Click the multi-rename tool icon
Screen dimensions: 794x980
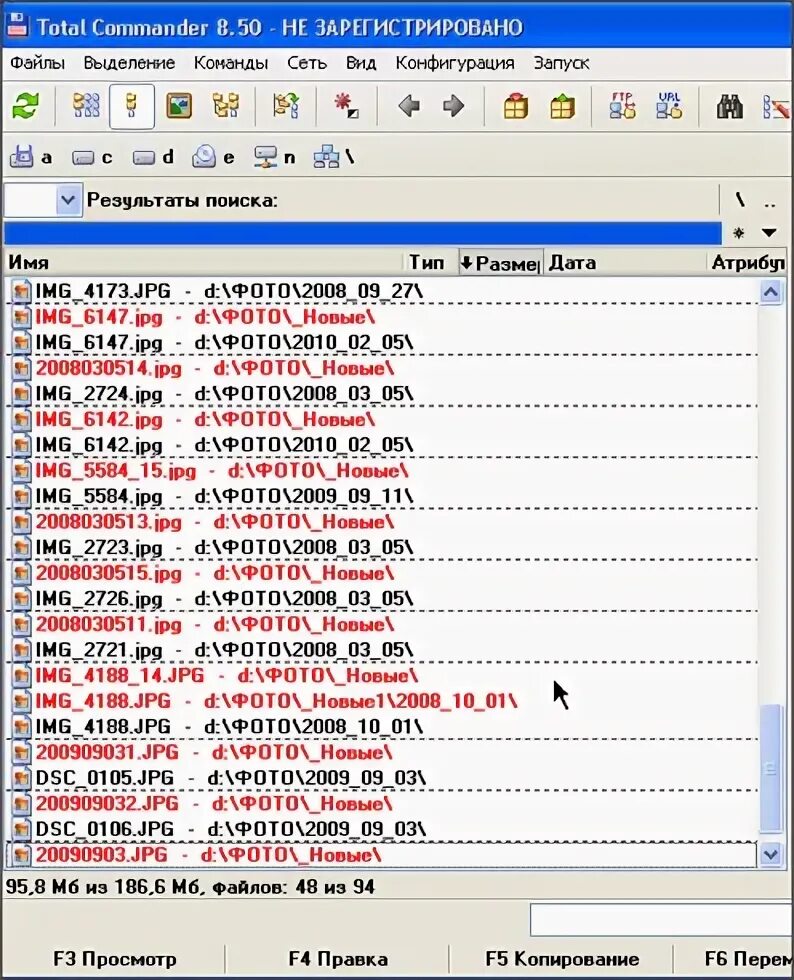click(x=776, y=106)
